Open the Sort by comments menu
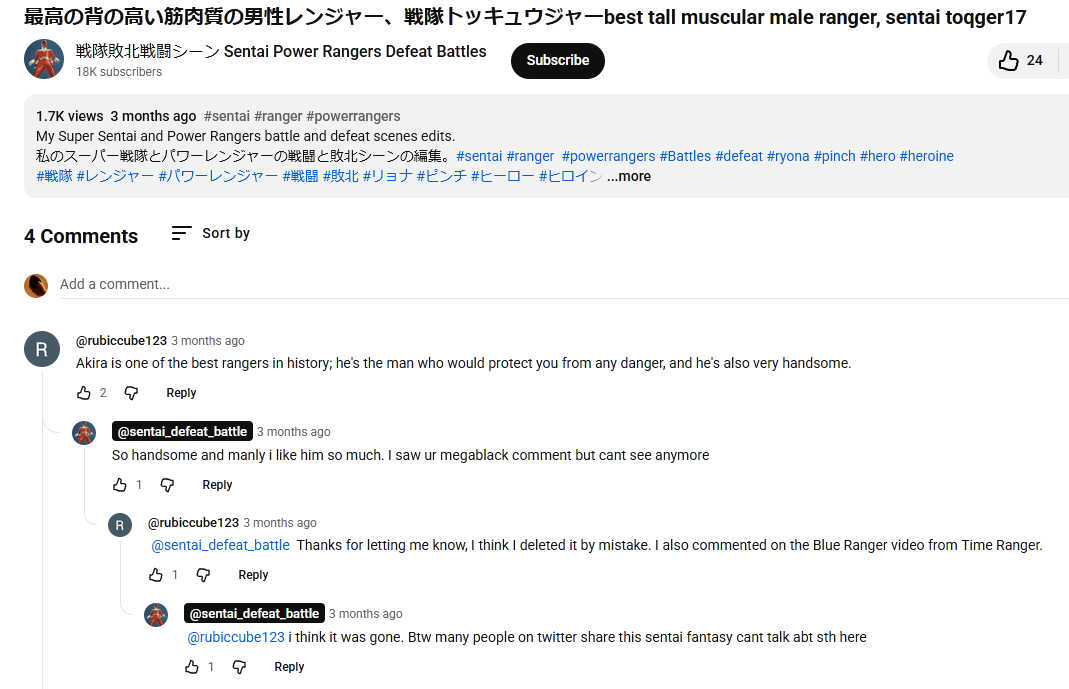This screenshot has height=689, width=1069. (x=211, y=233)
